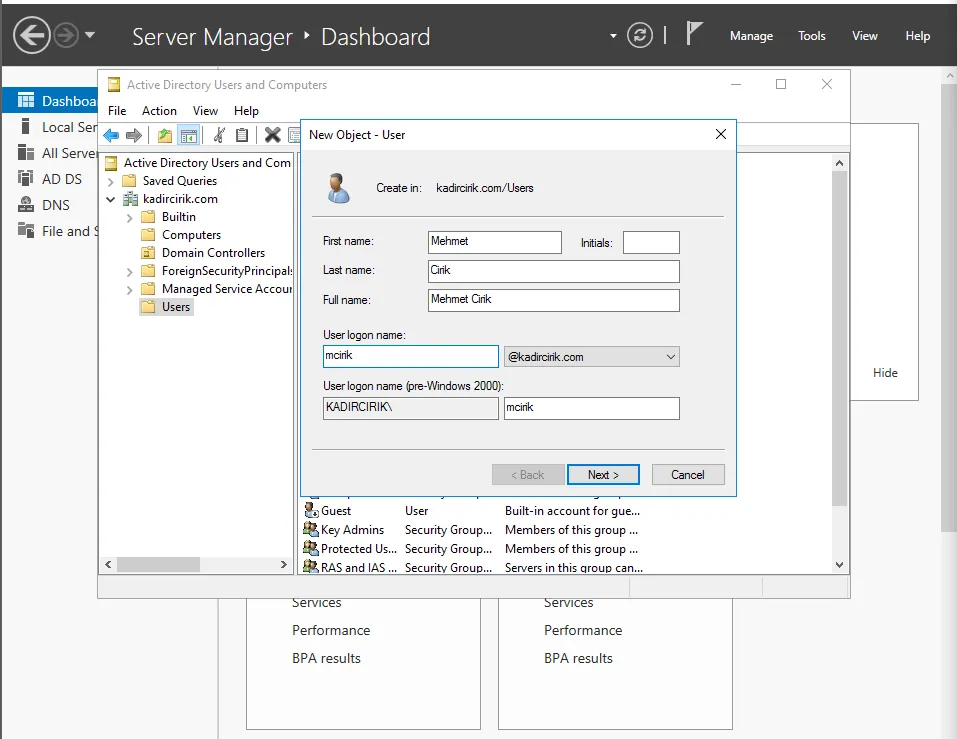Click the Full name input field
The image size is (957, 739).
pos(554,300)
